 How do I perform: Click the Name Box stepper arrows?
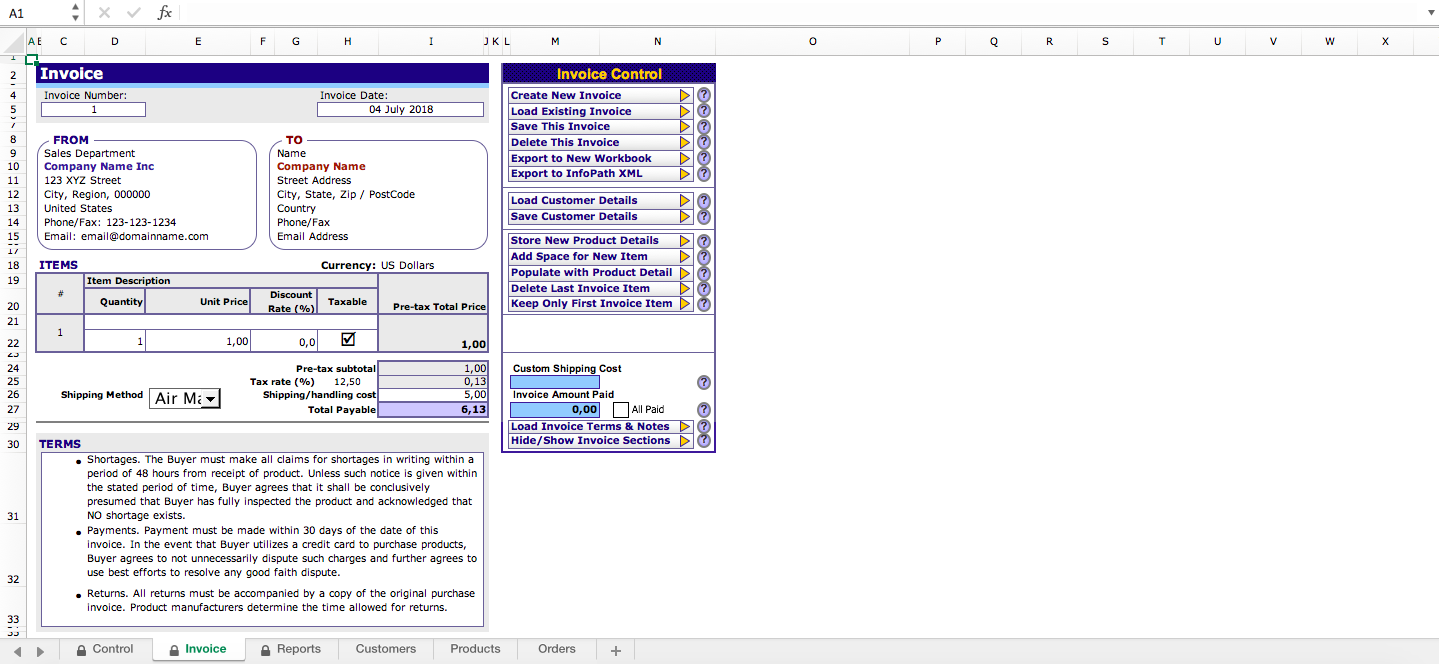74,13
